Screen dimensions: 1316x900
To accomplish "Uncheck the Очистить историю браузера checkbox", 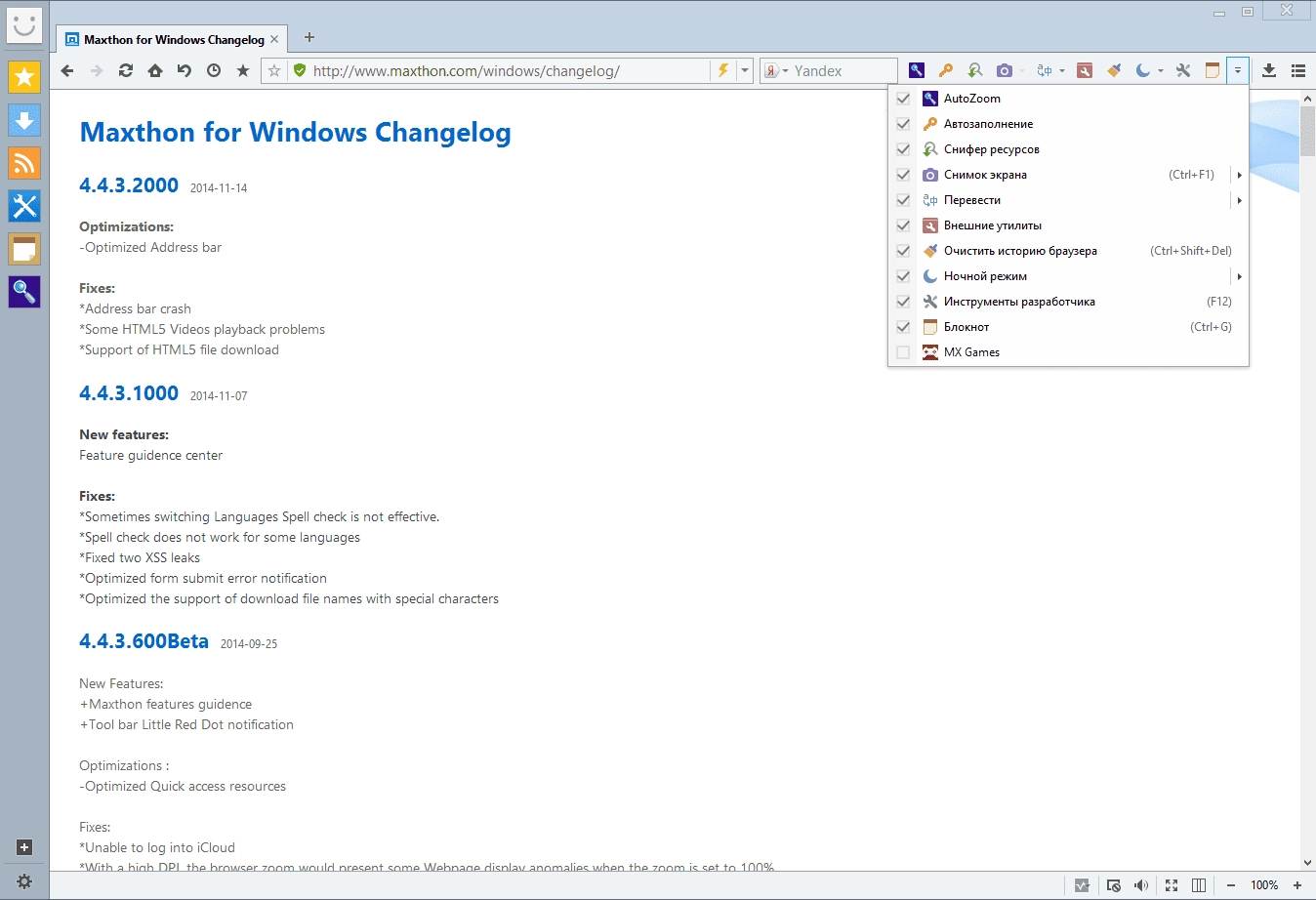I will [x=903, y=251].
